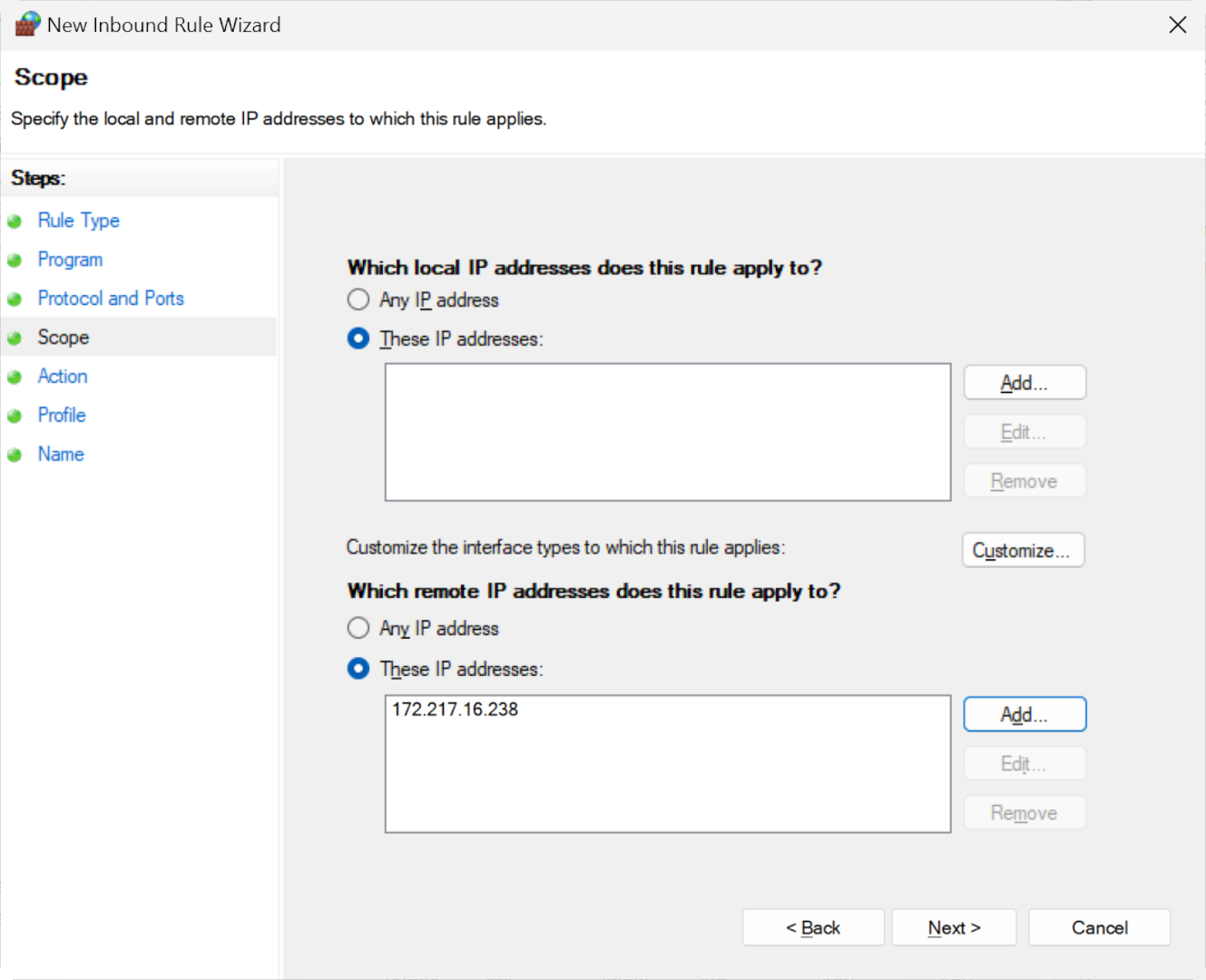1206x980 pixels.
Task: Select Any IP address for local addresses
Action: pyautogui.click(x=358, y=299)
